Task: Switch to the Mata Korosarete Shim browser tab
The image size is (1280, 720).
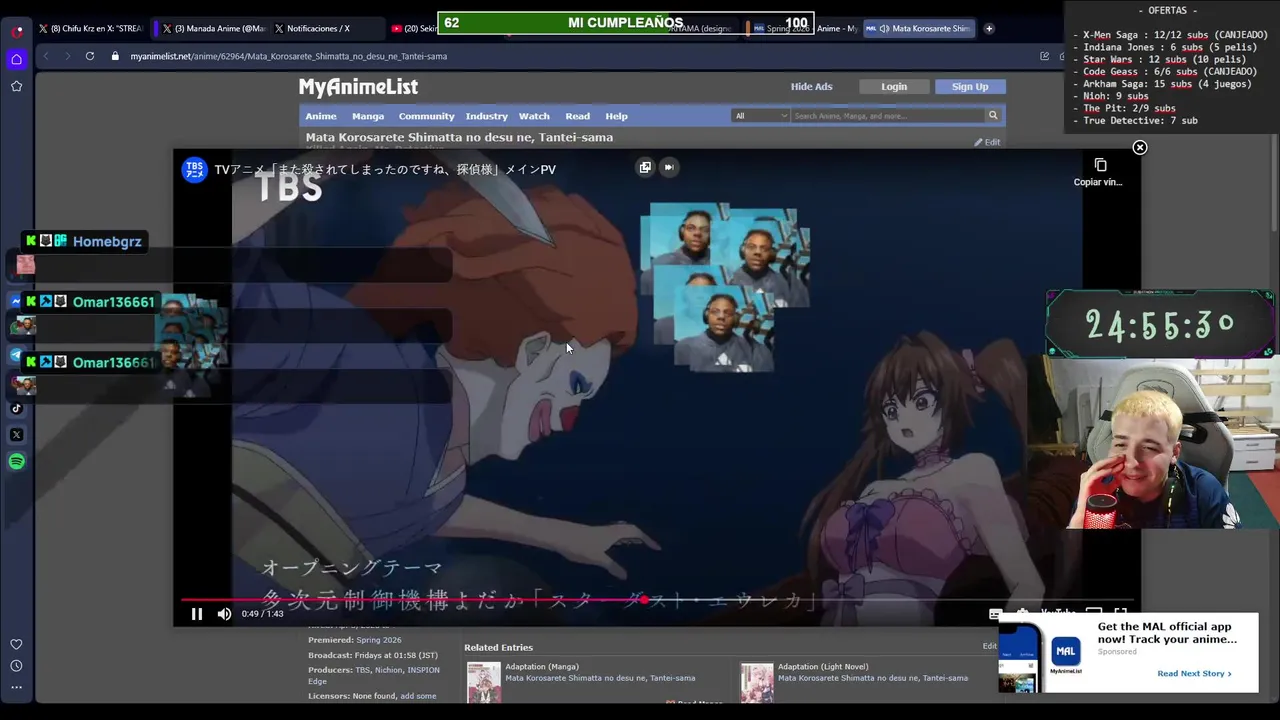Action: [x=918, y=29]
